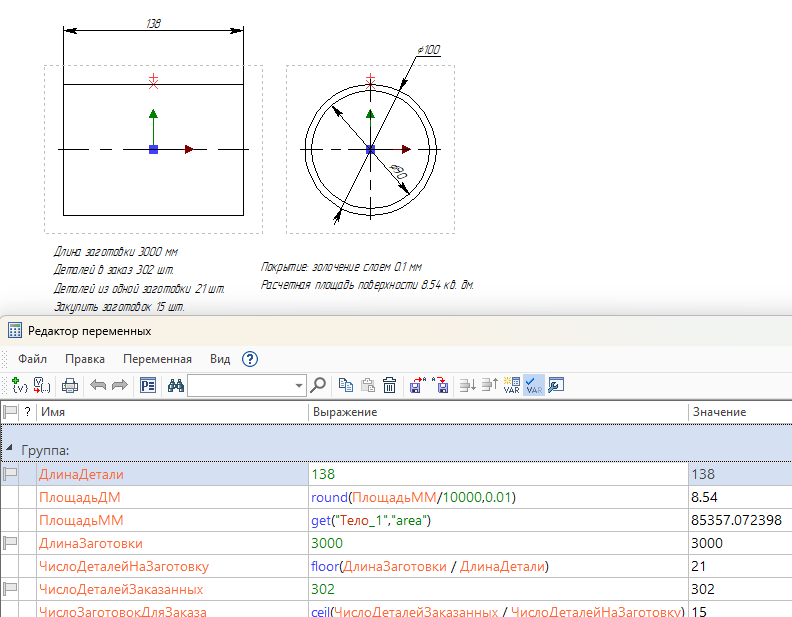Click the undo arrow icon
This screenshot has width=792, height=617.
coord(98,385)
